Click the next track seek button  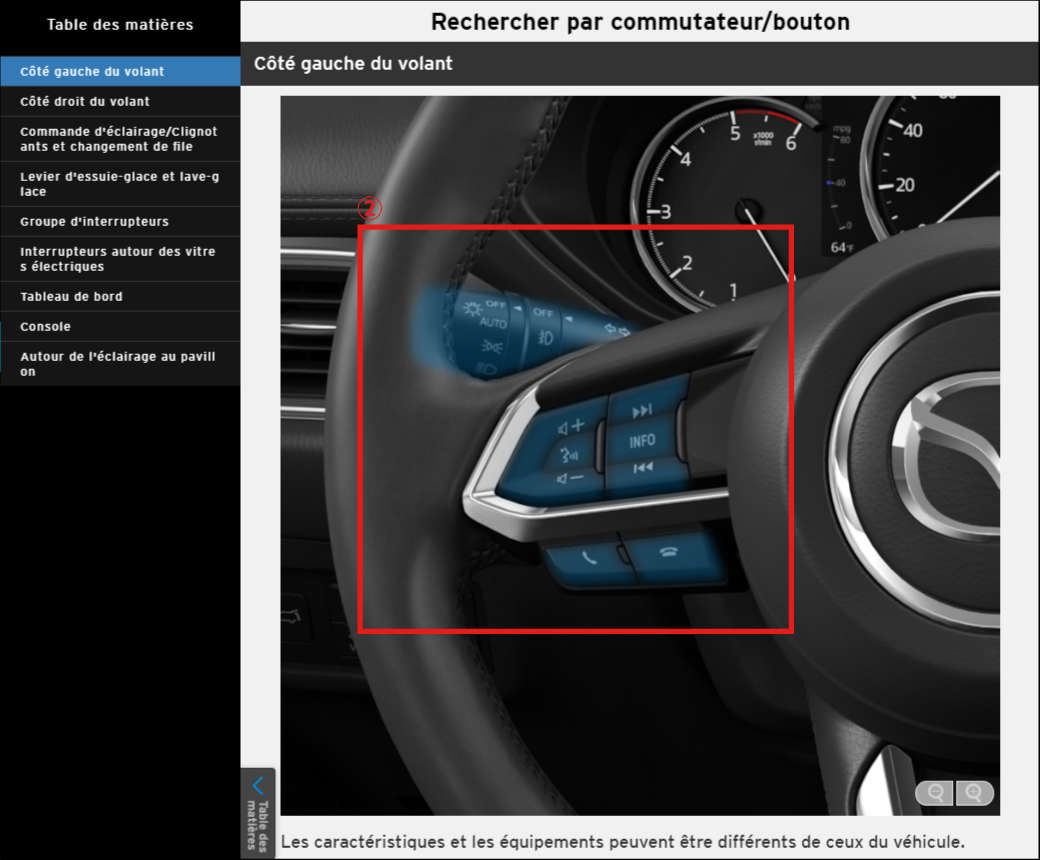pyautogui.click(x=643, y=409)
